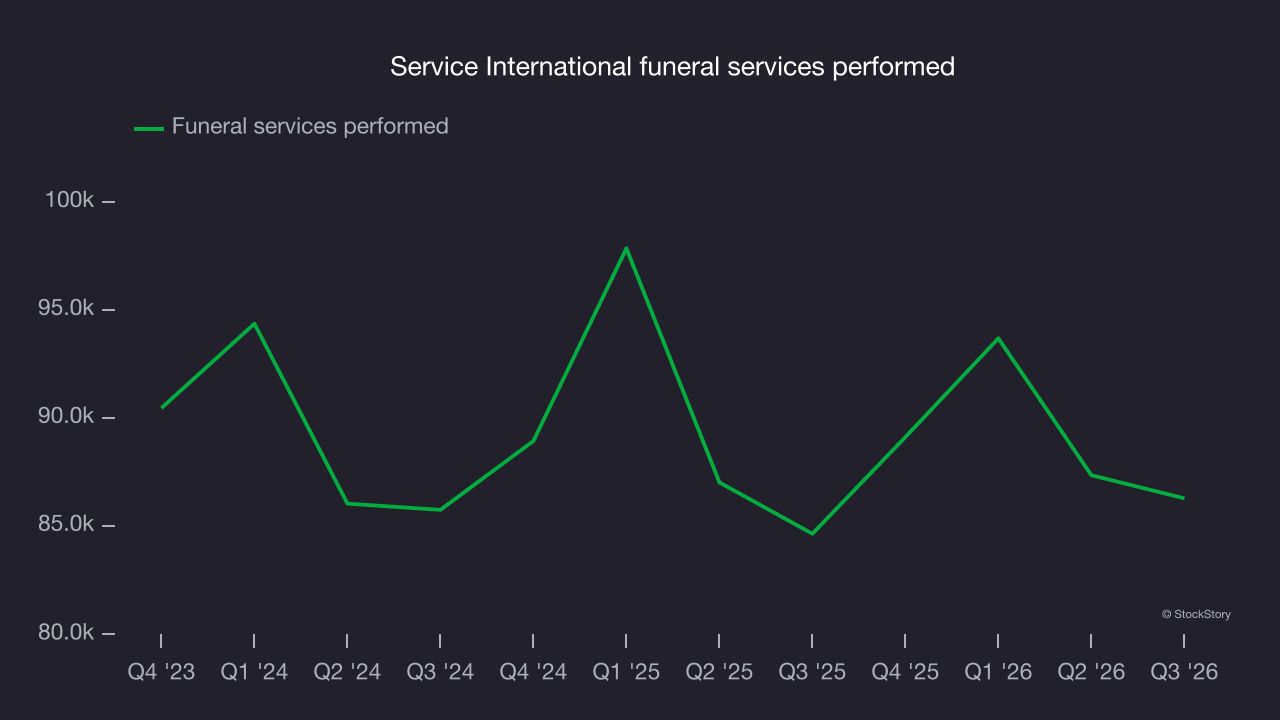Click the "80.0k" y-axis label
Viewport: 1280px width, 720px height.
coord(66,632)
